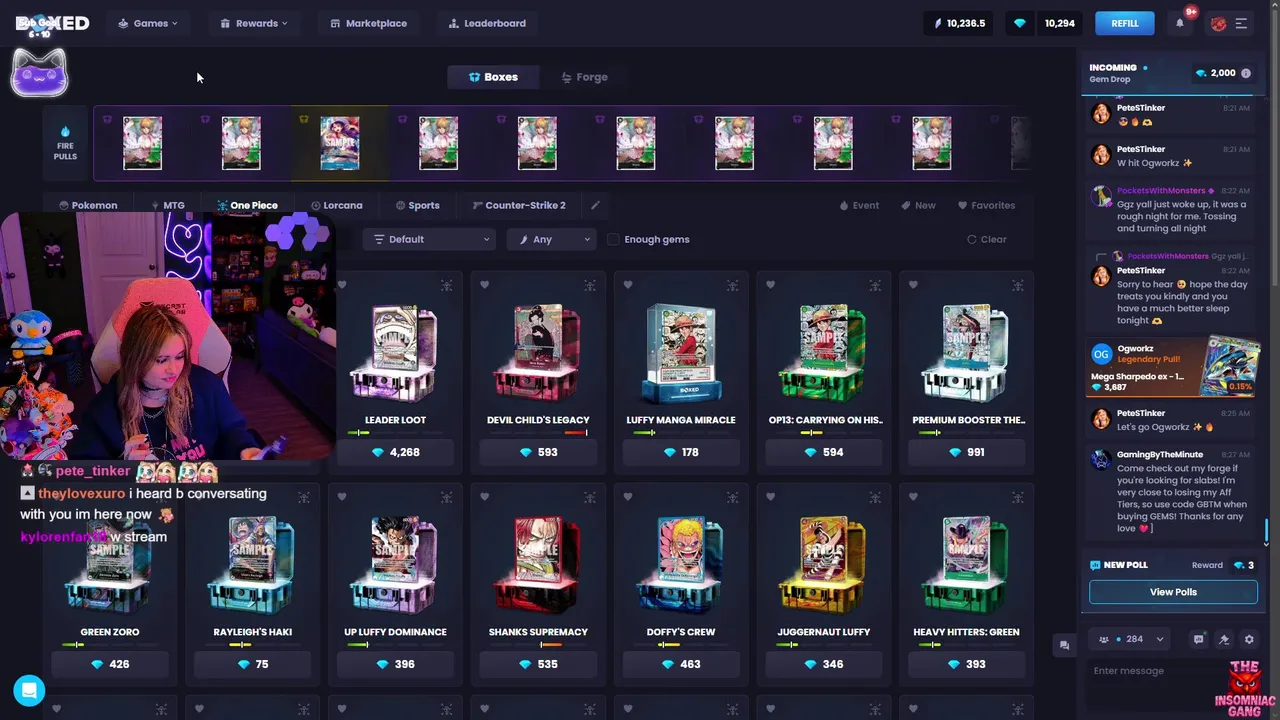Click the 4,268 price on Leader Loot

click(x=395, y=452)
